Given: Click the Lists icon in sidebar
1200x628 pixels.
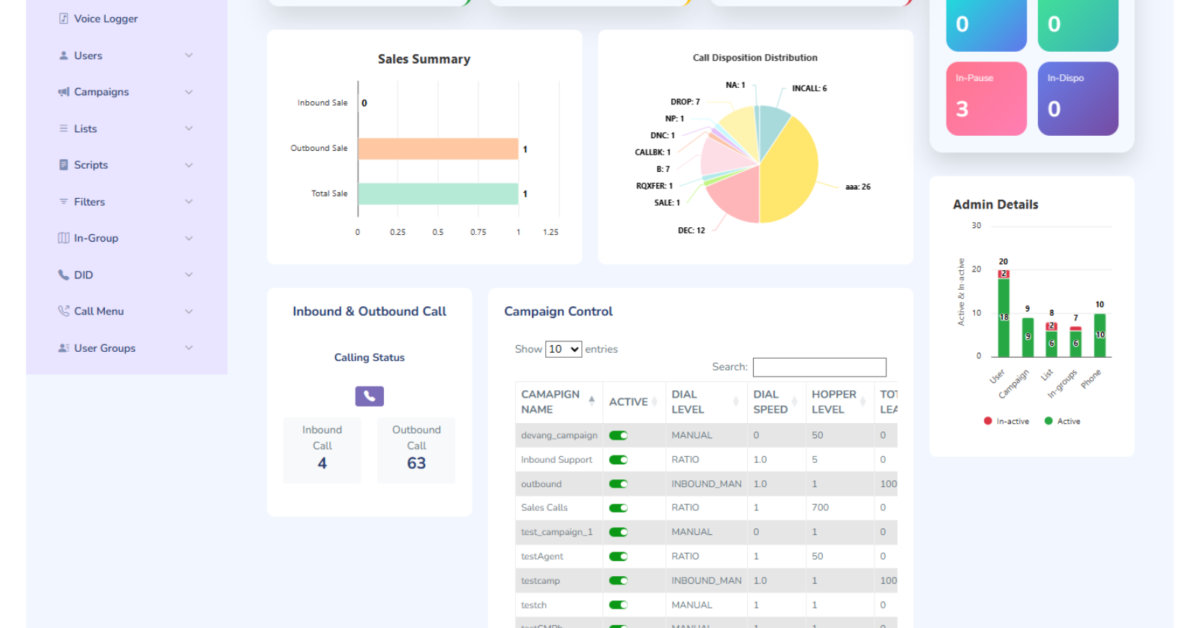Looking at the screenshot, I should coord(64,129).
